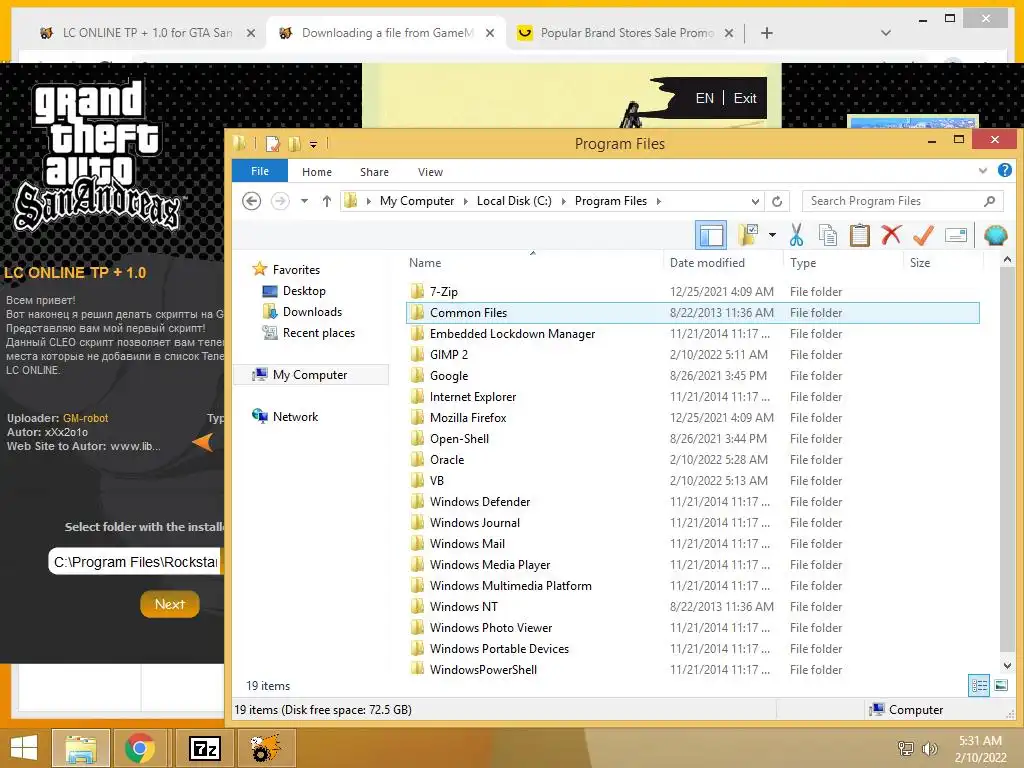Click install folder path input field
Image resolution: width=1024 pixels, height=768 pixels.
tap(136, 562)
